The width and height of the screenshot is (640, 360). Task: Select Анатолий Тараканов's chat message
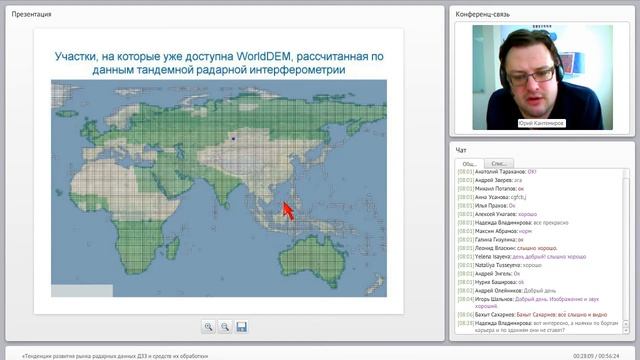click(497, 172)
